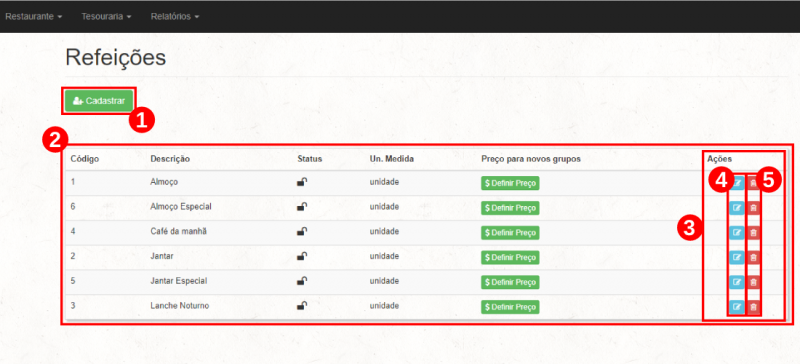Click unidade in the Lanche Noturno row
800x364 pixels.
[384, 305]
